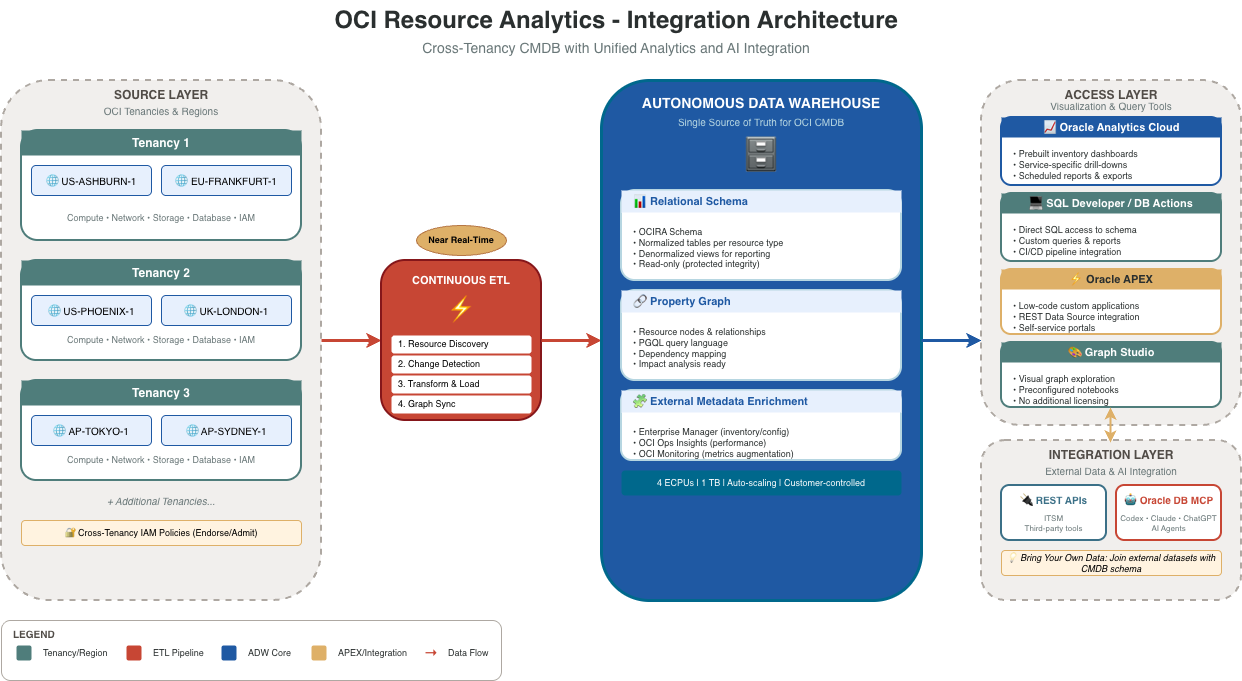
Task: Click the key icon next to Property Graph
Action: coord(639,300)
